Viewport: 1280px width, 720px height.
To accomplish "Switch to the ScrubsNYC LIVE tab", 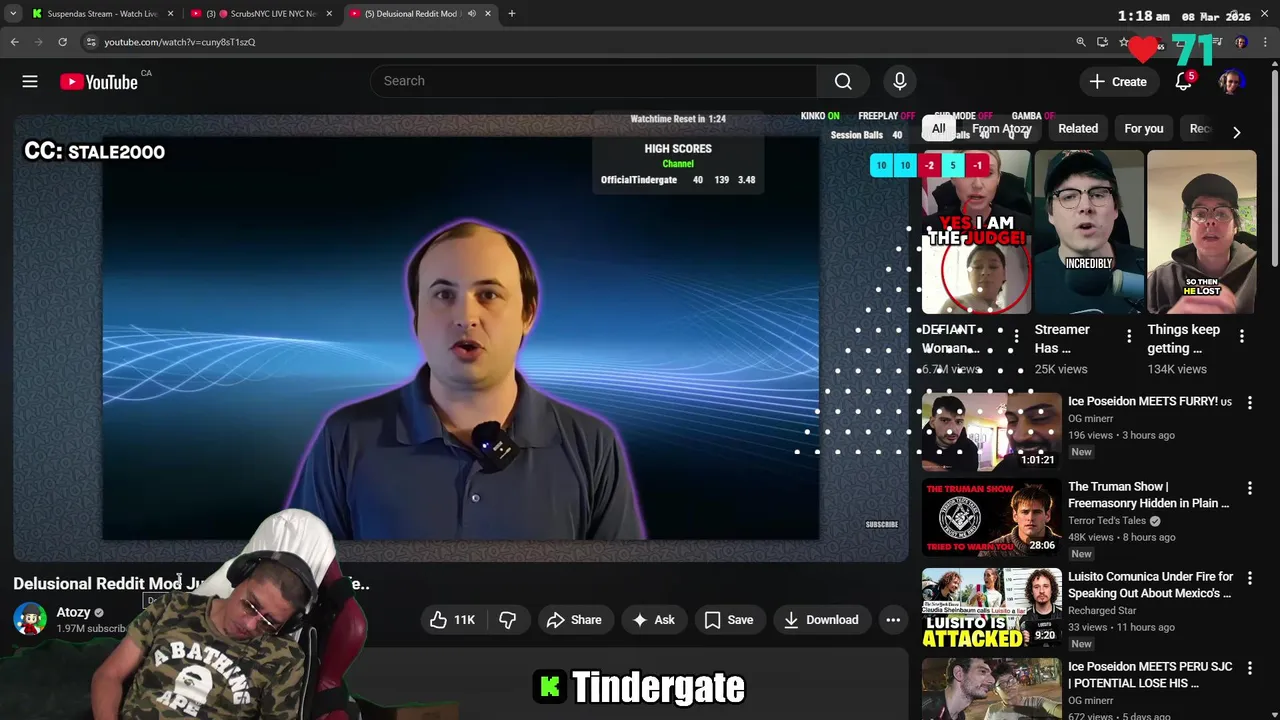I will pyautogui.click(x=261, y=14).
